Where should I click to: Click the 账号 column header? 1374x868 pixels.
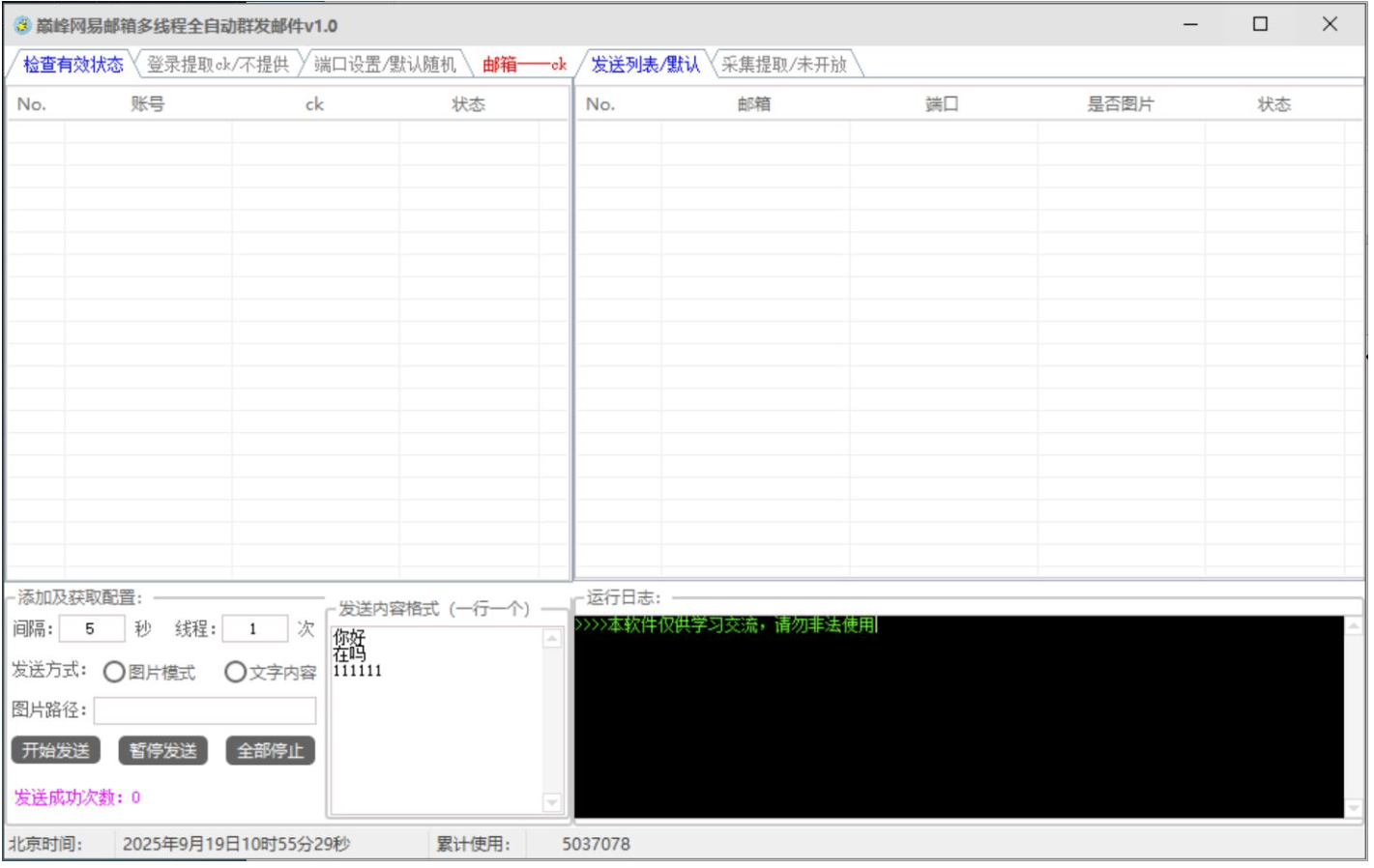tap(147, 104)
